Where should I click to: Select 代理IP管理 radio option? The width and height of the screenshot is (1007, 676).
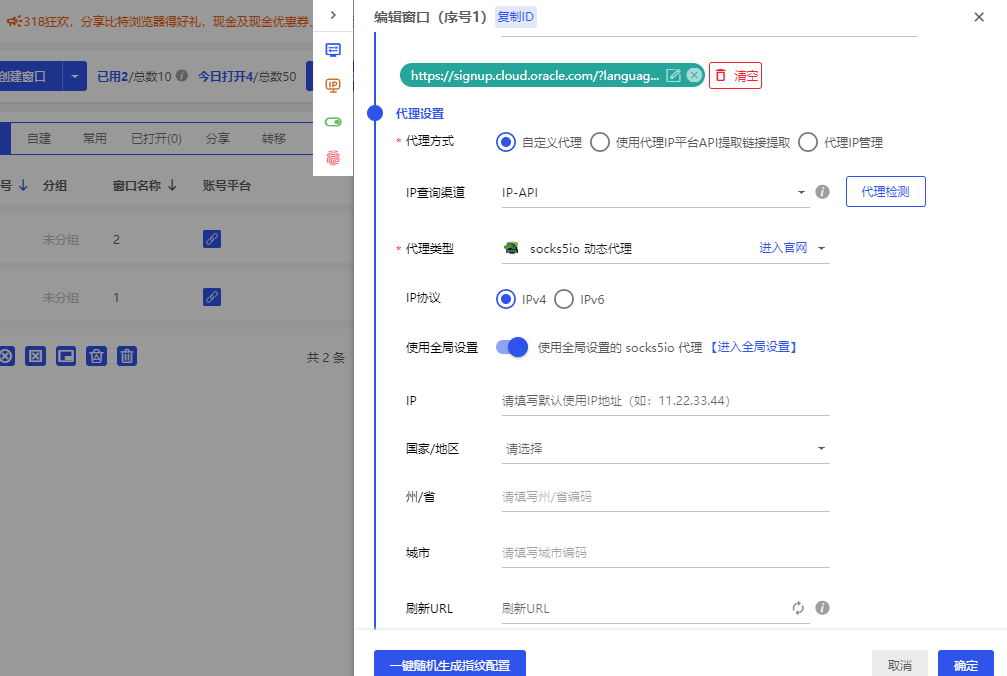coord(808,142)
